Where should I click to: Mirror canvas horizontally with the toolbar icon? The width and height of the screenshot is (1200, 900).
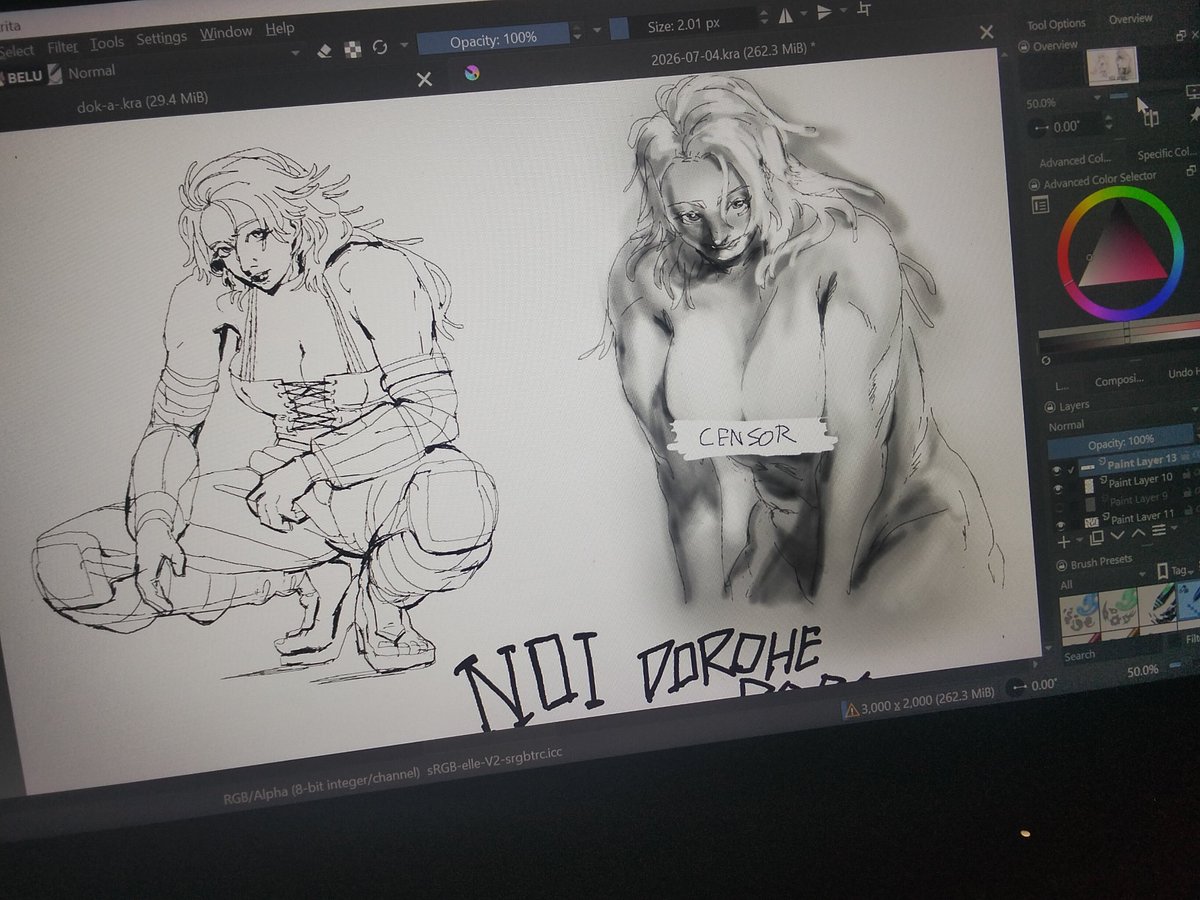click(x=785, y=16)
